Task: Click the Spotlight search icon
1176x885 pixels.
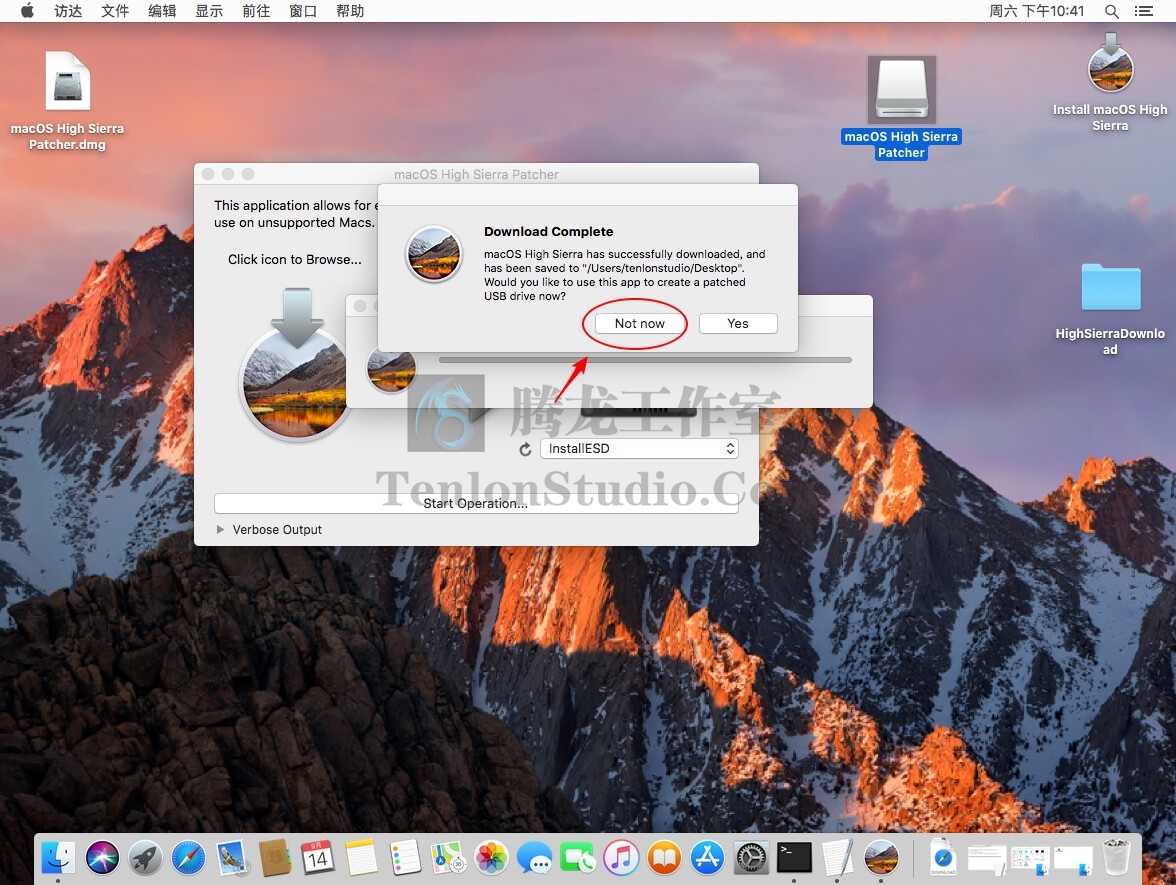Action: tap(1112, 11)
